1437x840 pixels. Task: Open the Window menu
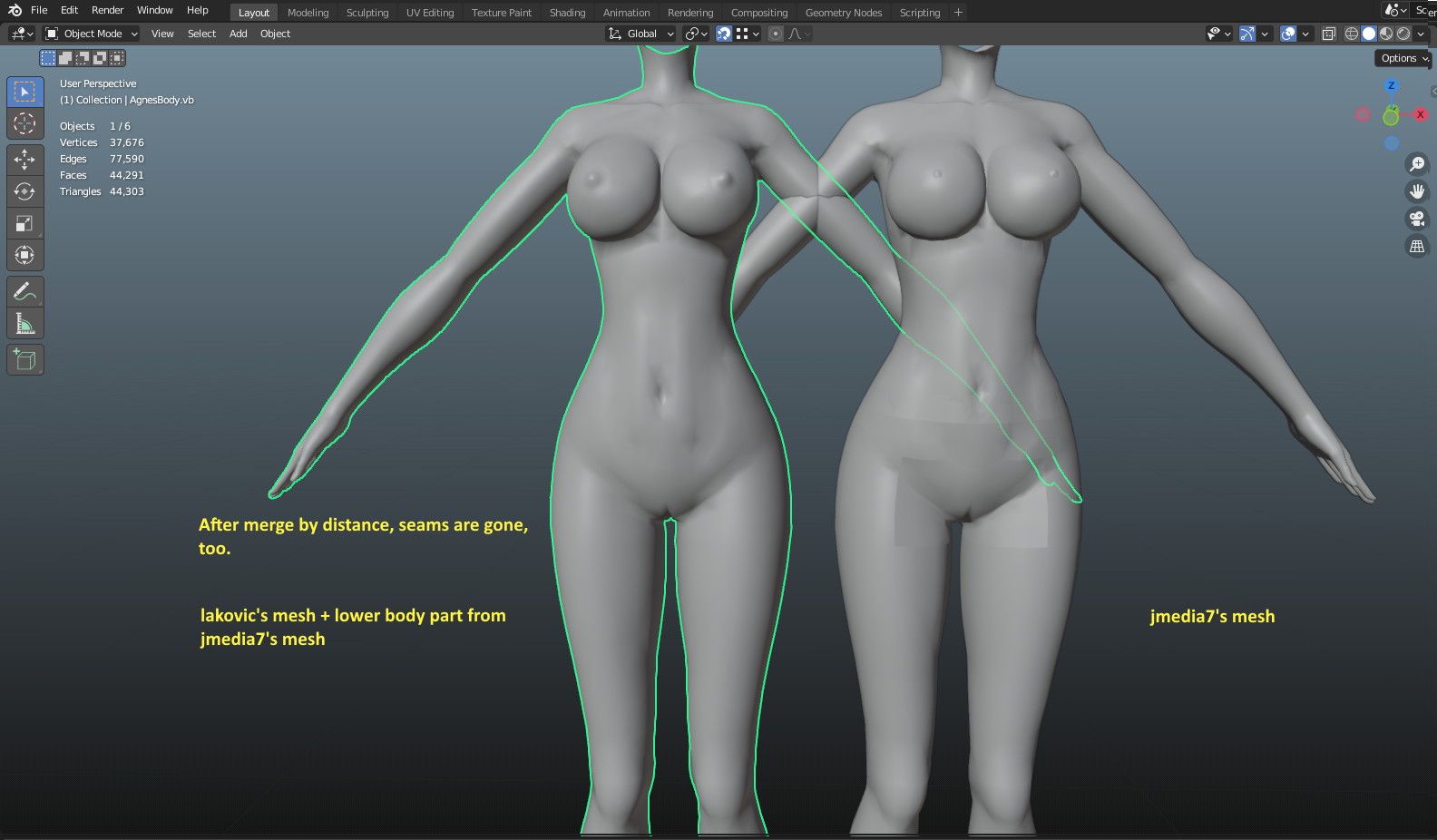pyautogui.click(x=154, y=10)
